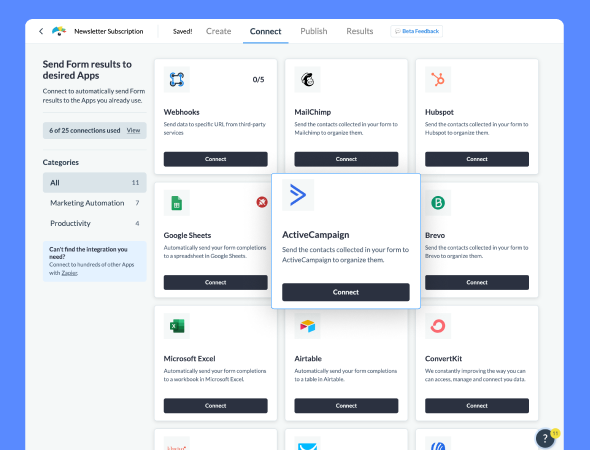This screenshot has width=590, height=450.
Task: Click the red disconnected icon on Google Sheets
Action: tap(262, 202)
